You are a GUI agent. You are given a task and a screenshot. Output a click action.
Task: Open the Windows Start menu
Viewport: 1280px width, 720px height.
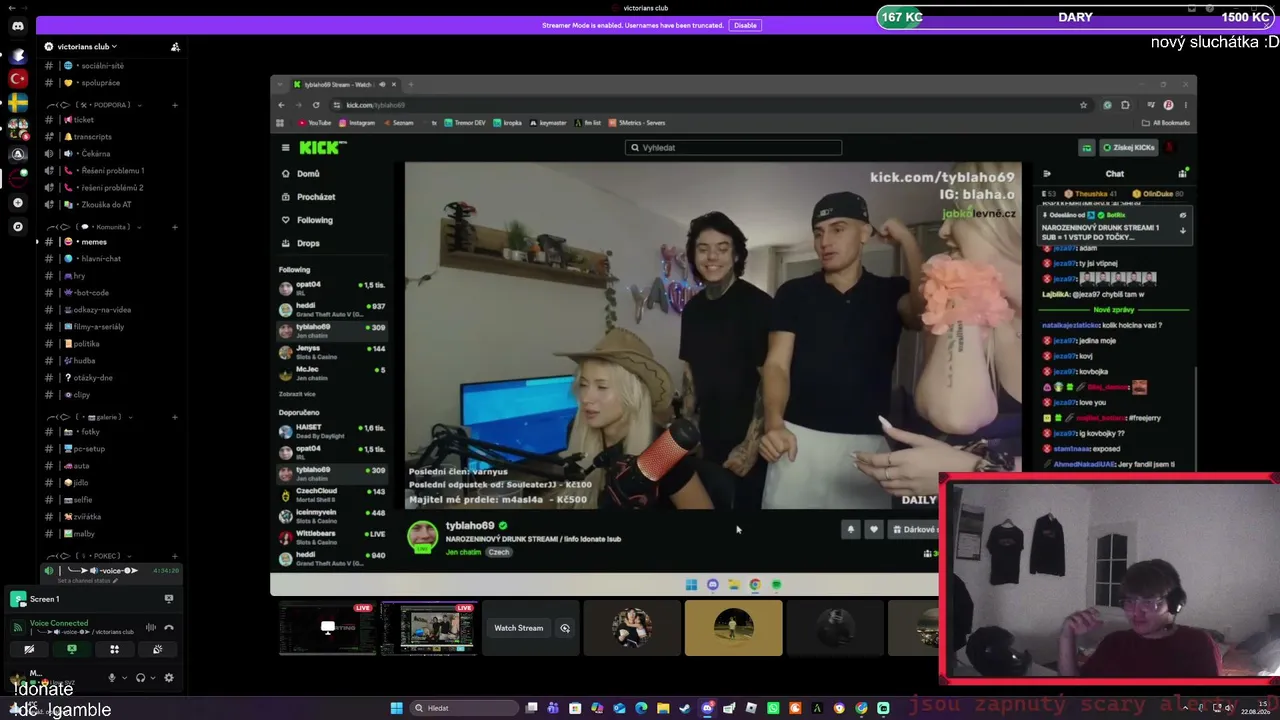click(396, 708)
